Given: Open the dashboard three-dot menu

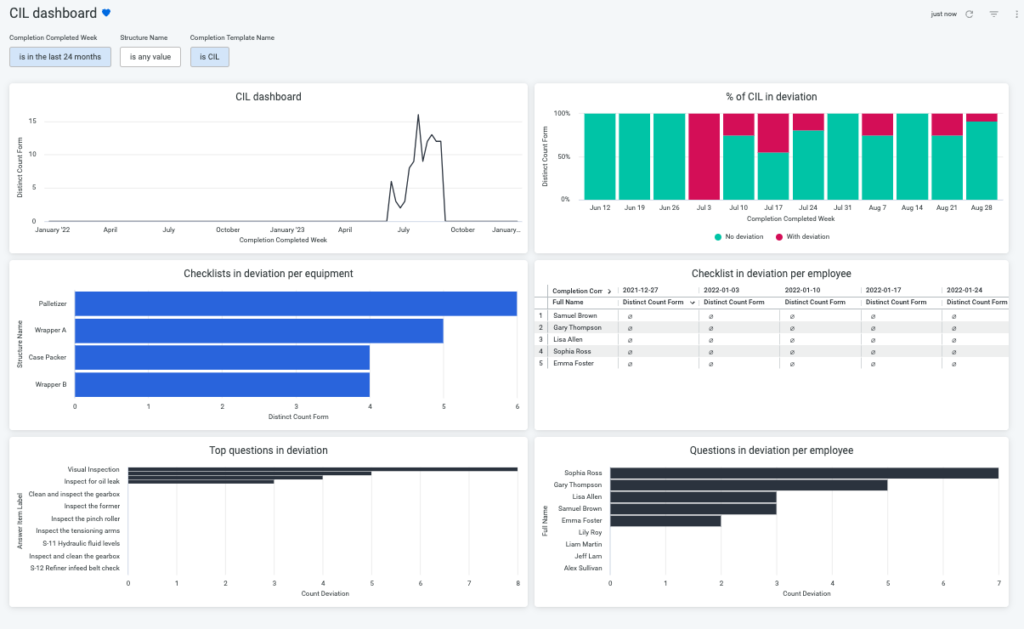Looking at the screenshot, I should pos(1016,14).
